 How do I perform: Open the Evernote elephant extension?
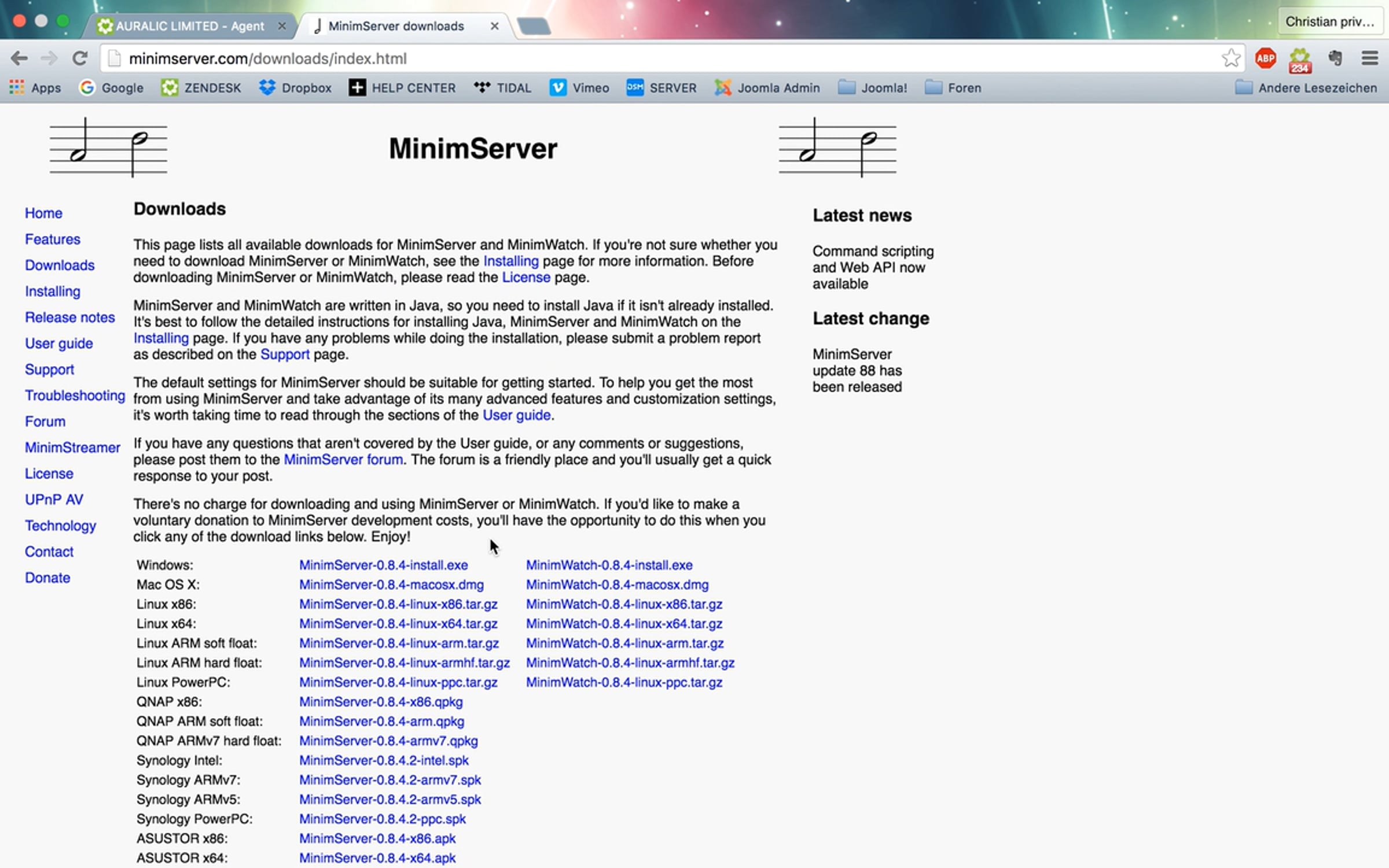point(1335,58)
